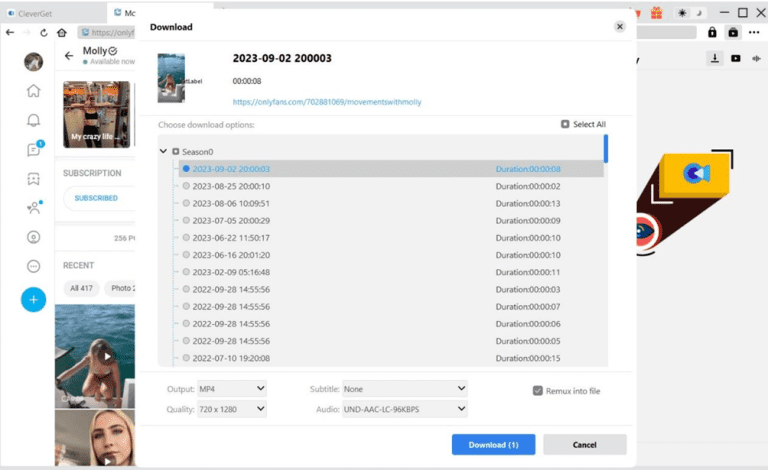Click the bookmarks icon in sidebar

point(33,179)
